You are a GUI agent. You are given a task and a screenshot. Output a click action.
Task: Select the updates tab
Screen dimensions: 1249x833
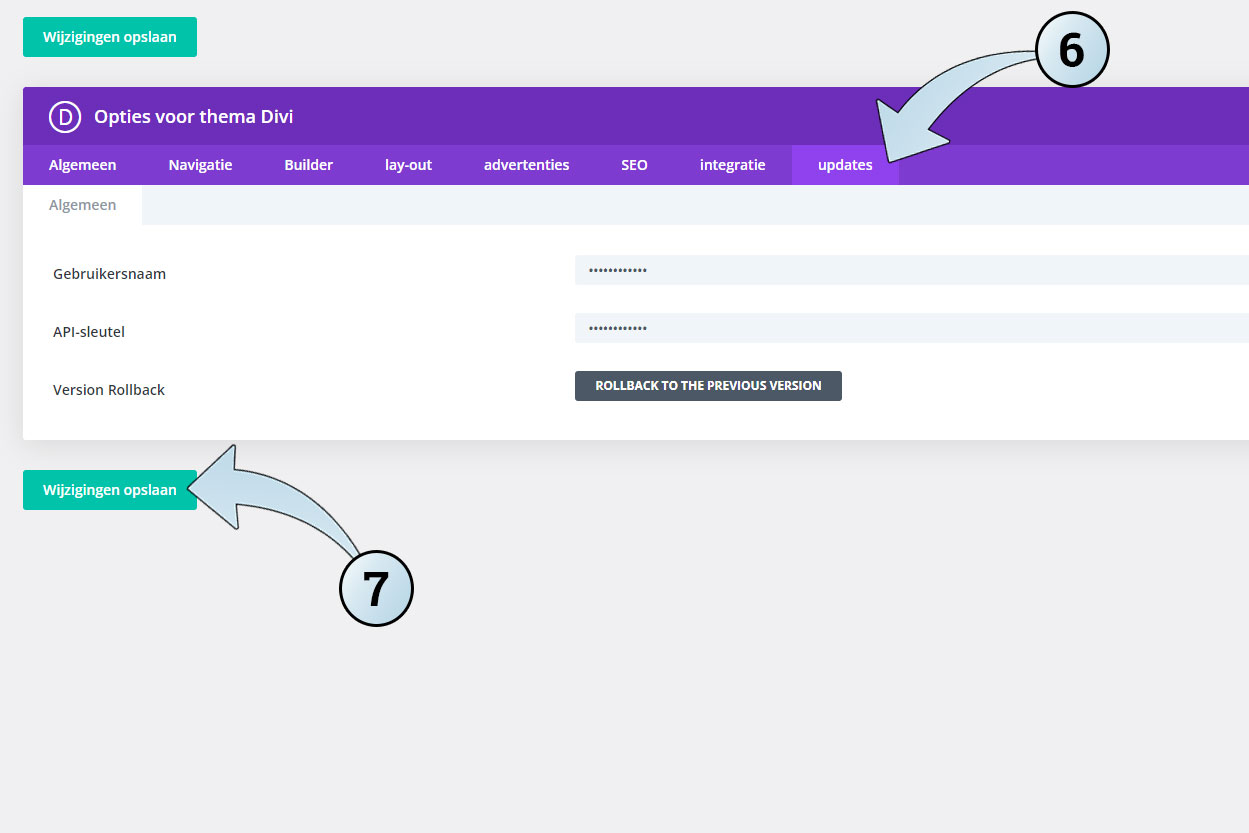point(845,164)
